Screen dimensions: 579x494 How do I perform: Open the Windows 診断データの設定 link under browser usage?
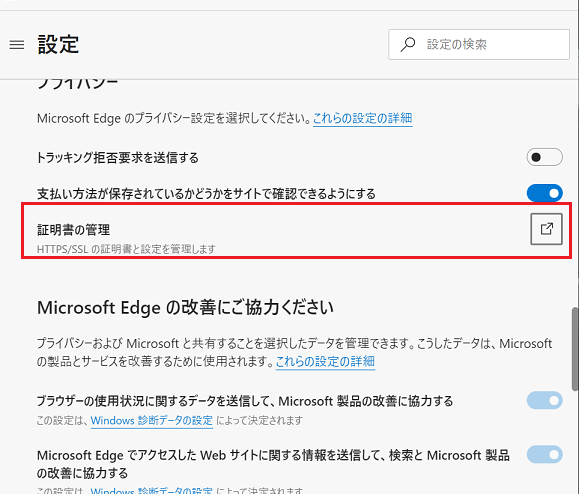pos(152,421)
